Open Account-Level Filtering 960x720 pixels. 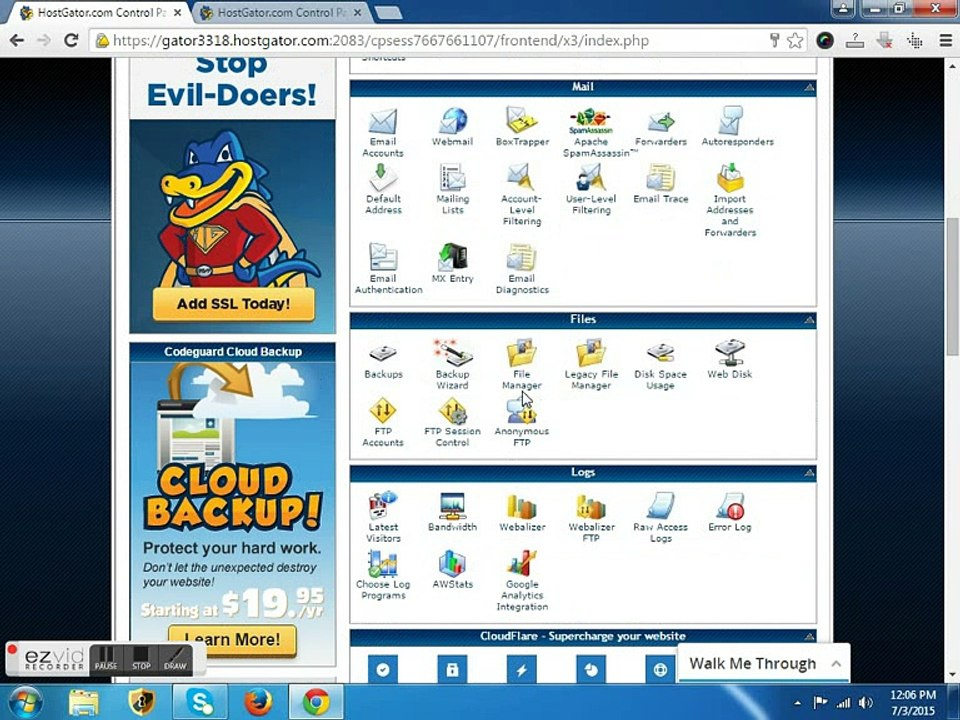[522, 195]
